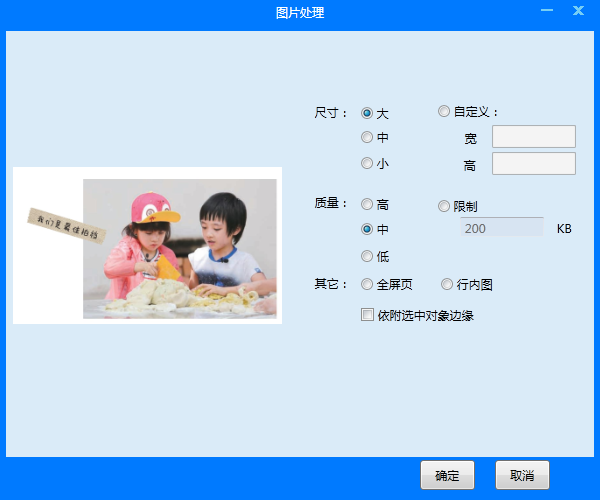
Task: Enable the 自定义 custom size option
Action: pos(444,112)
